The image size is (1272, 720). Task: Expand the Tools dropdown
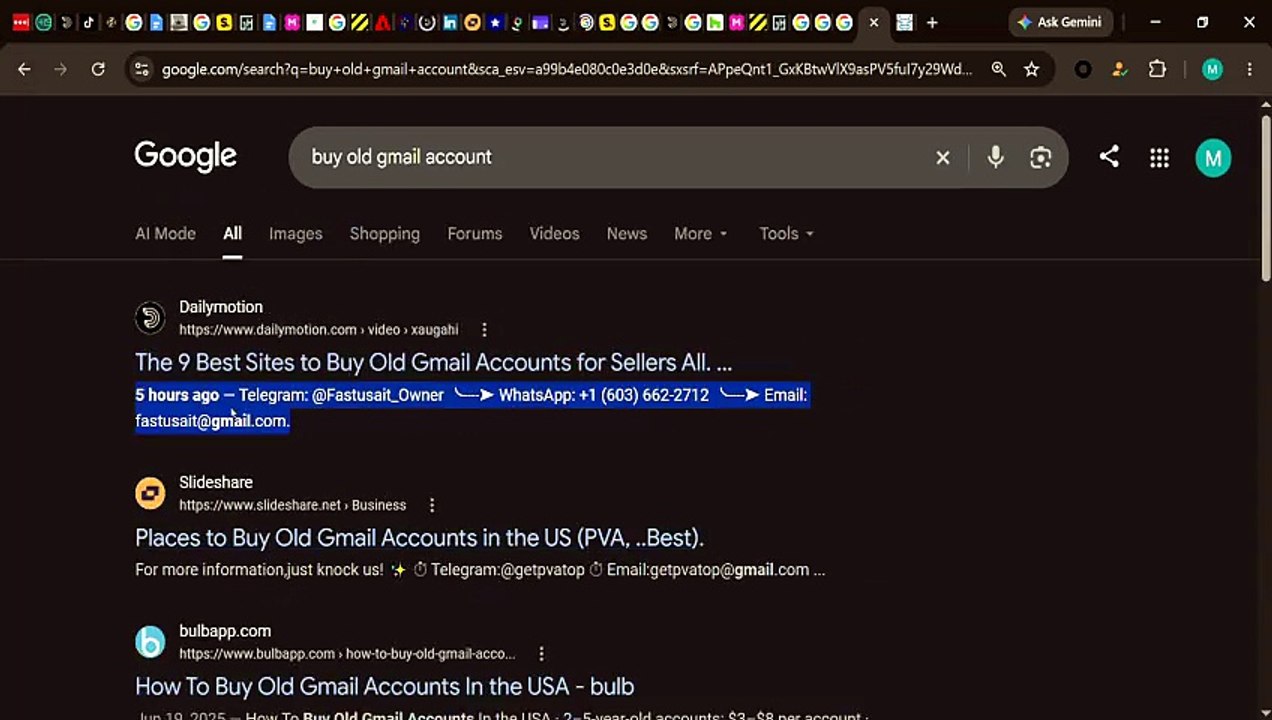tap(786, 233)
